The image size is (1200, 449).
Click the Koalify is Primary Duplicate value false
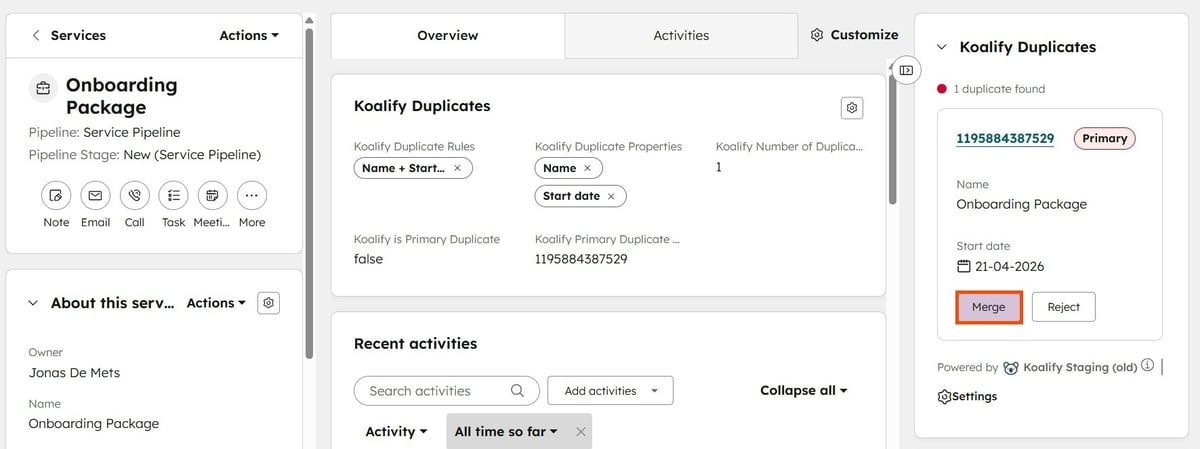368,259
